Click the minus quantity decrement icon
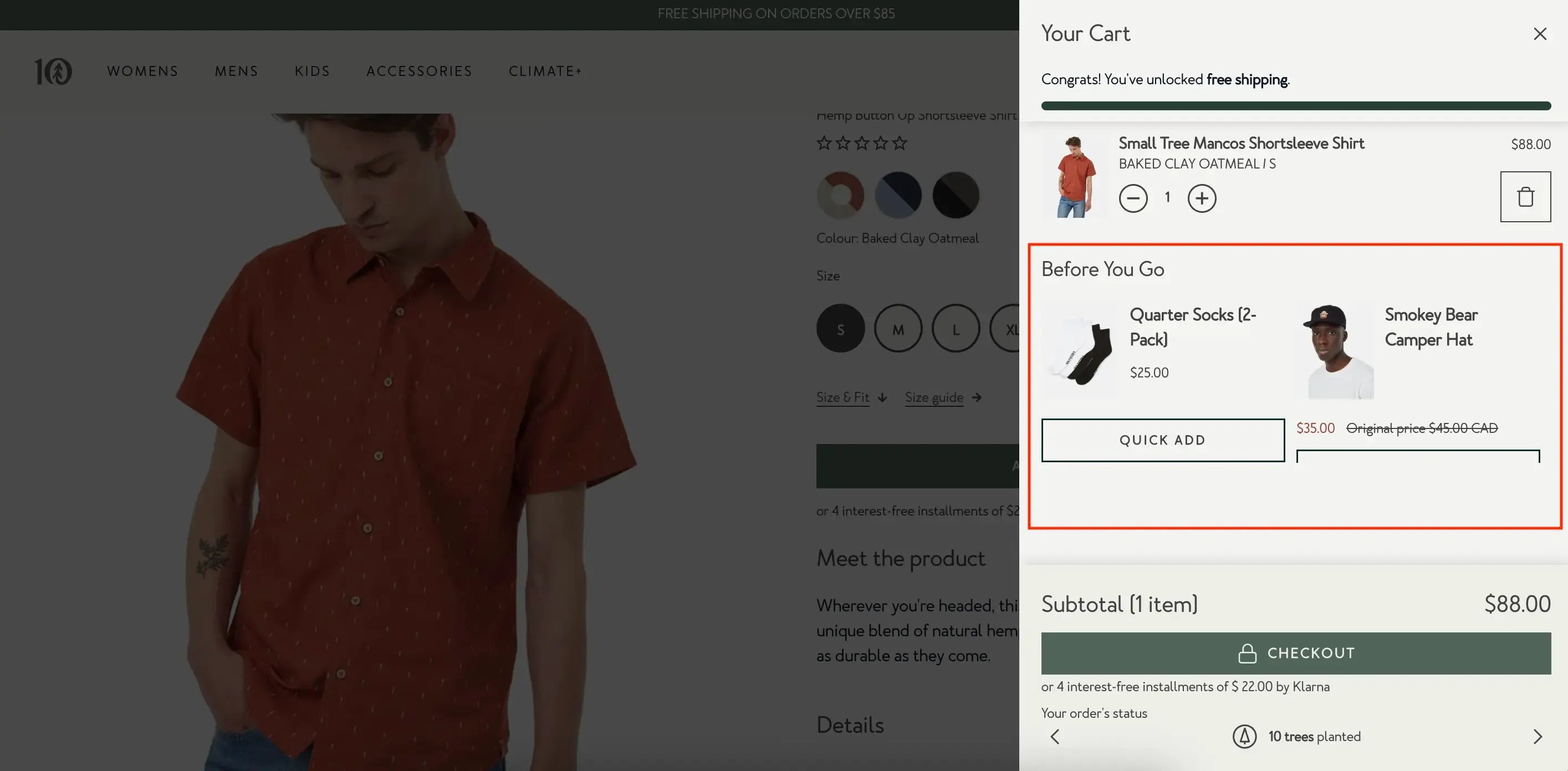This screenshot has width=1568, height=771. click(x=1134, y=197)
